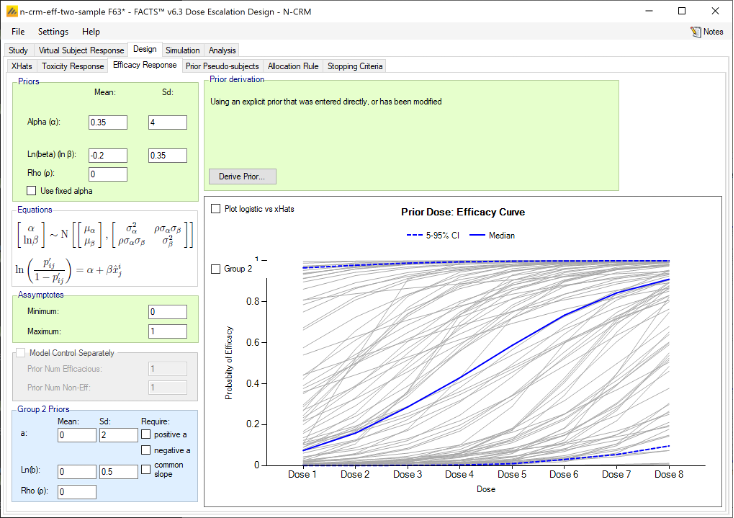Enable the common slope checkbox
The image size is (734, 518).
(x=147, y=468)
